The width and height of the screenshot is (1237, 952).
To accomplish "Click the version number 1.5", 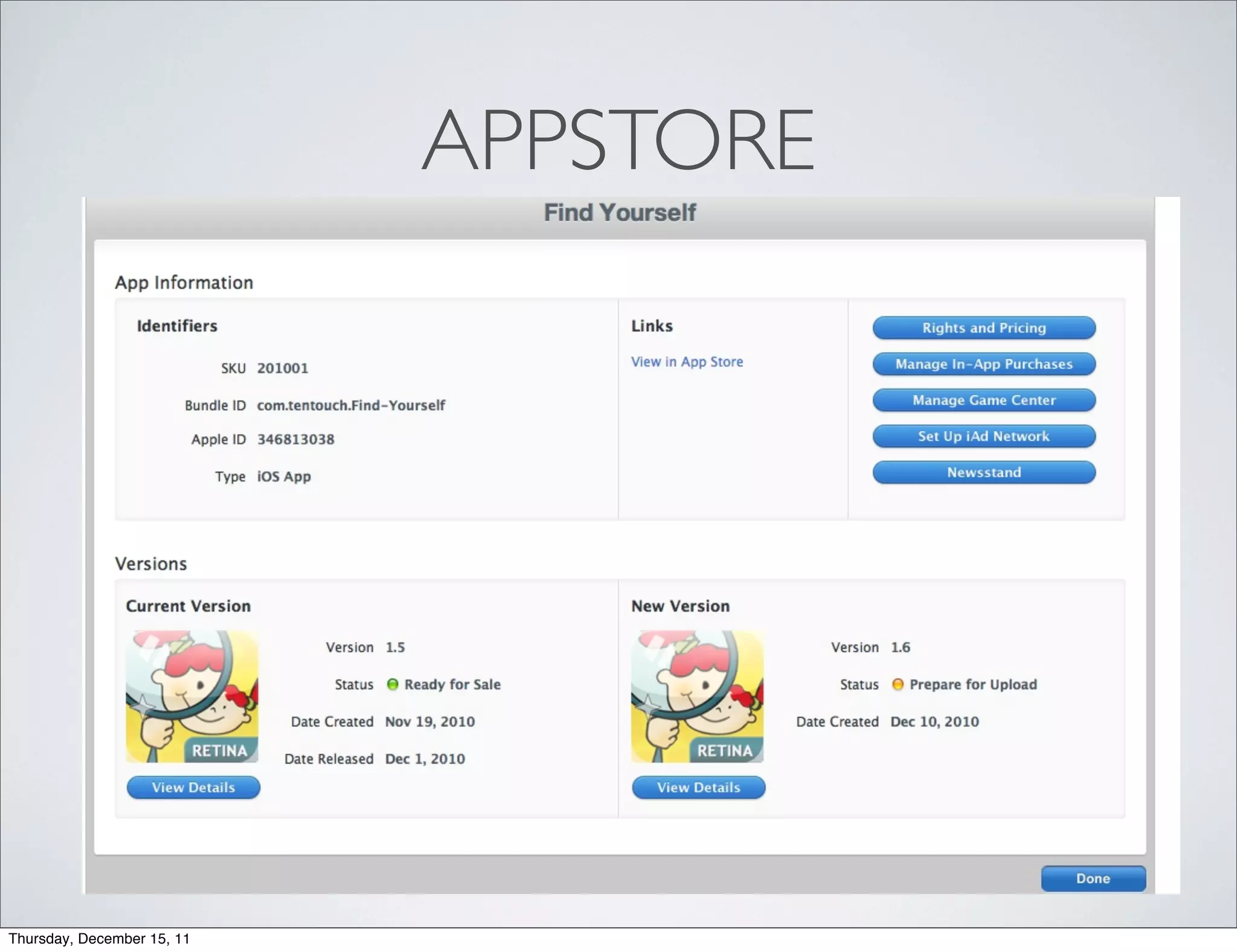I will click(x=395, y=648).
